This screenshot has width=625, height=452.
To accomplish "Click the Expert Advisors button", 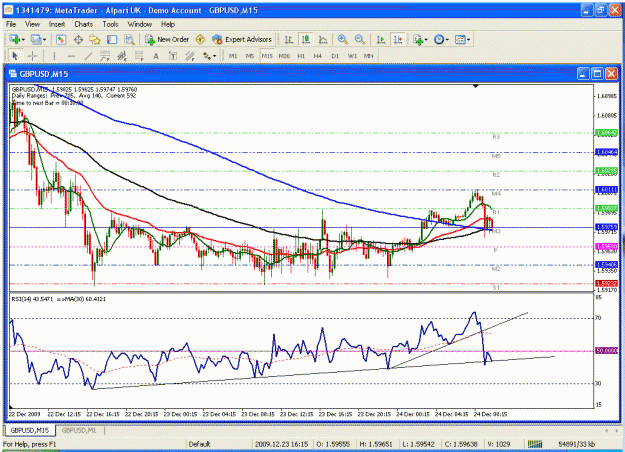I will [242, 39].
